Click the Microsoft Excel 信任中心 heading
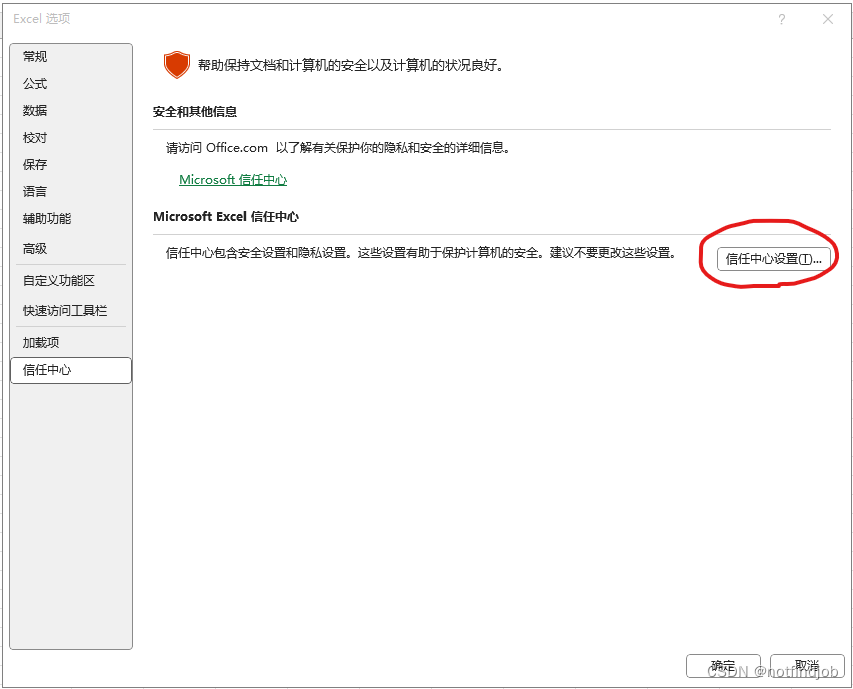This screenshot has width=853, height=689. tap(226, 216)
